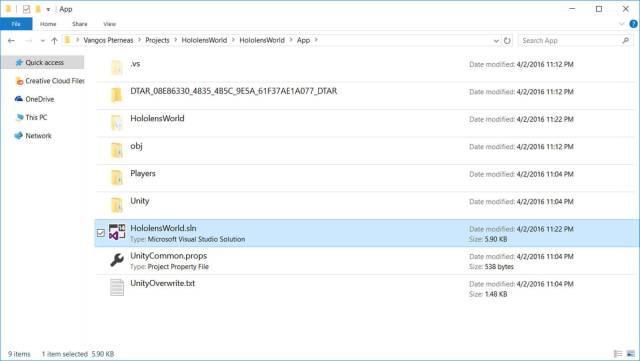Expand the address bar history dropdown
Image resolution: width=640 pixels, height=361 pixels.
click(496, 40)
